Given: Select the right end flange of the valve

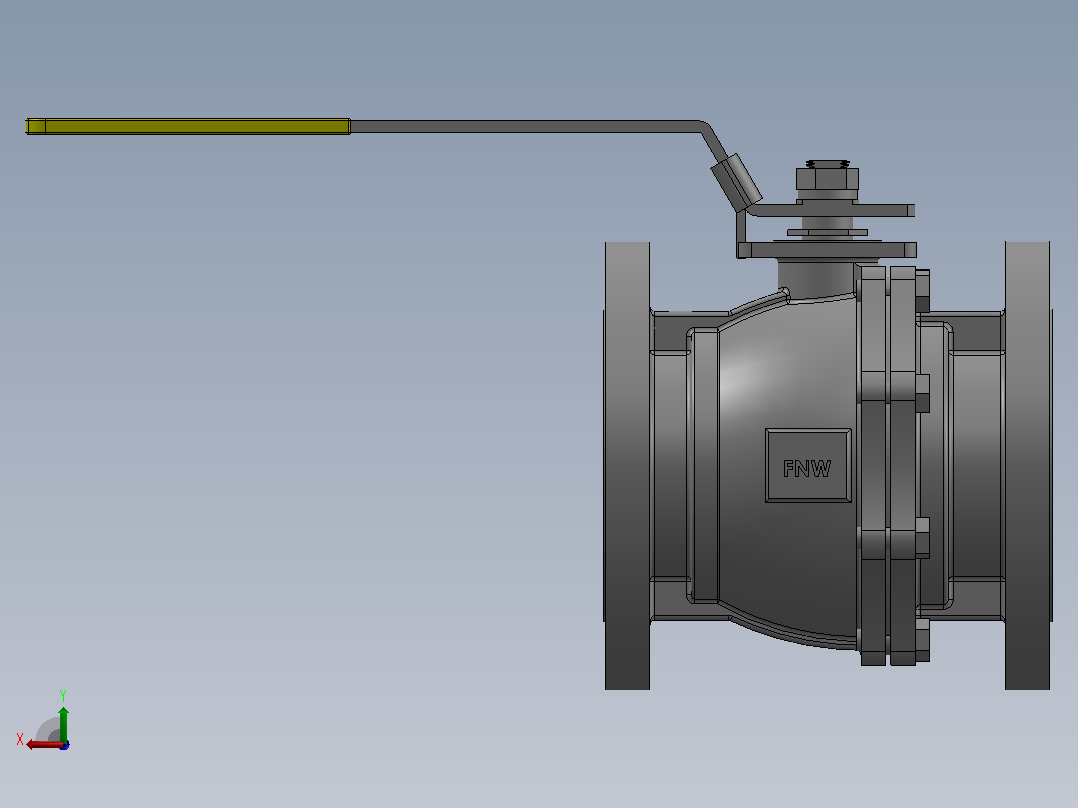Looking at the screenshot, I should tap(1027, 466).
